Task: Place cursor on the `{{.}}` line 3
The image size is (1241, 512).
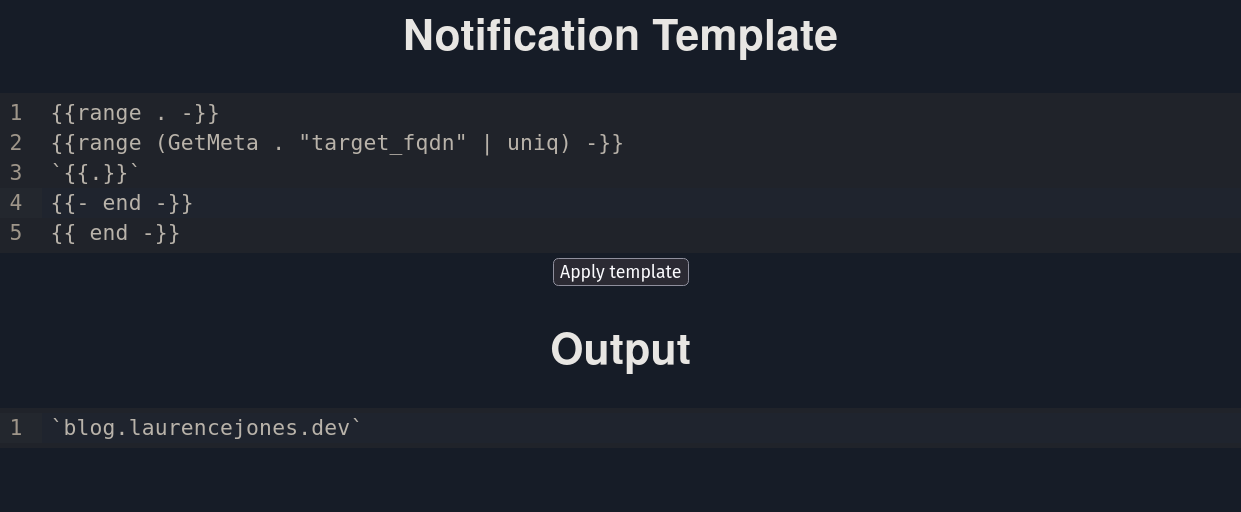Action: [96, 173]
